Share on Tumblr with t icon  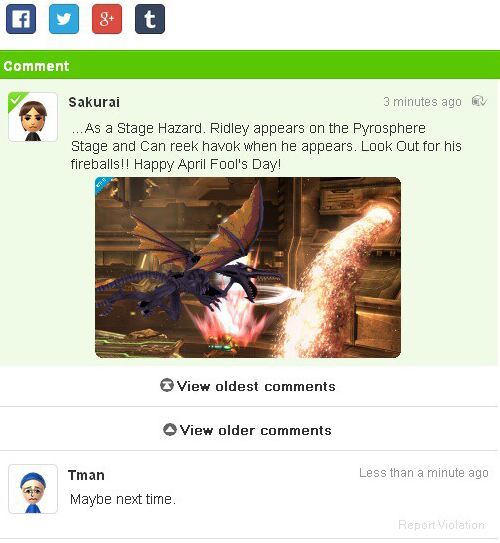coord(150,19)
